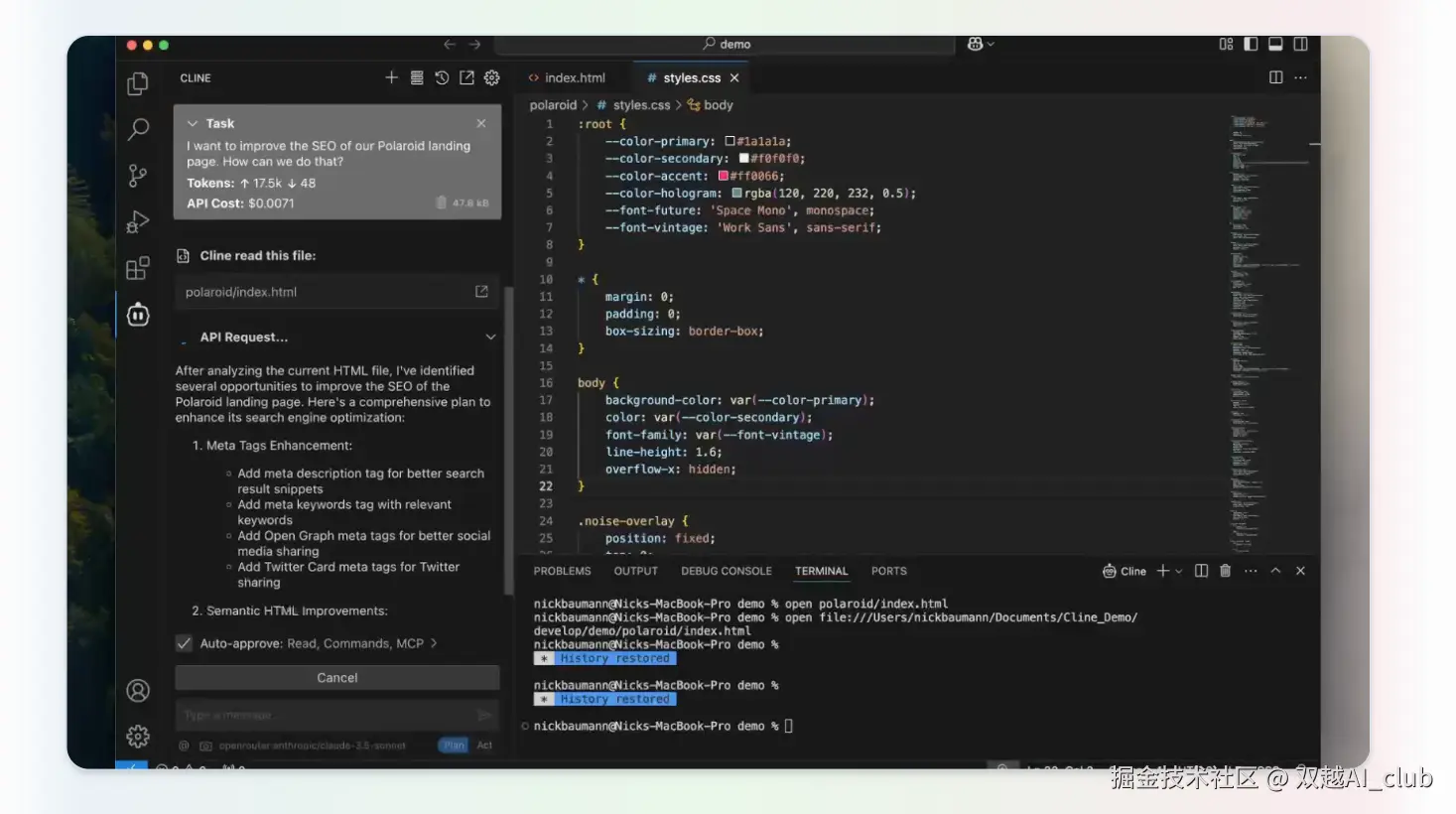The height and width of the screenshot is (814, 1456).
Task: Create a new terminal with plus icon
Action: (1163, 571)
